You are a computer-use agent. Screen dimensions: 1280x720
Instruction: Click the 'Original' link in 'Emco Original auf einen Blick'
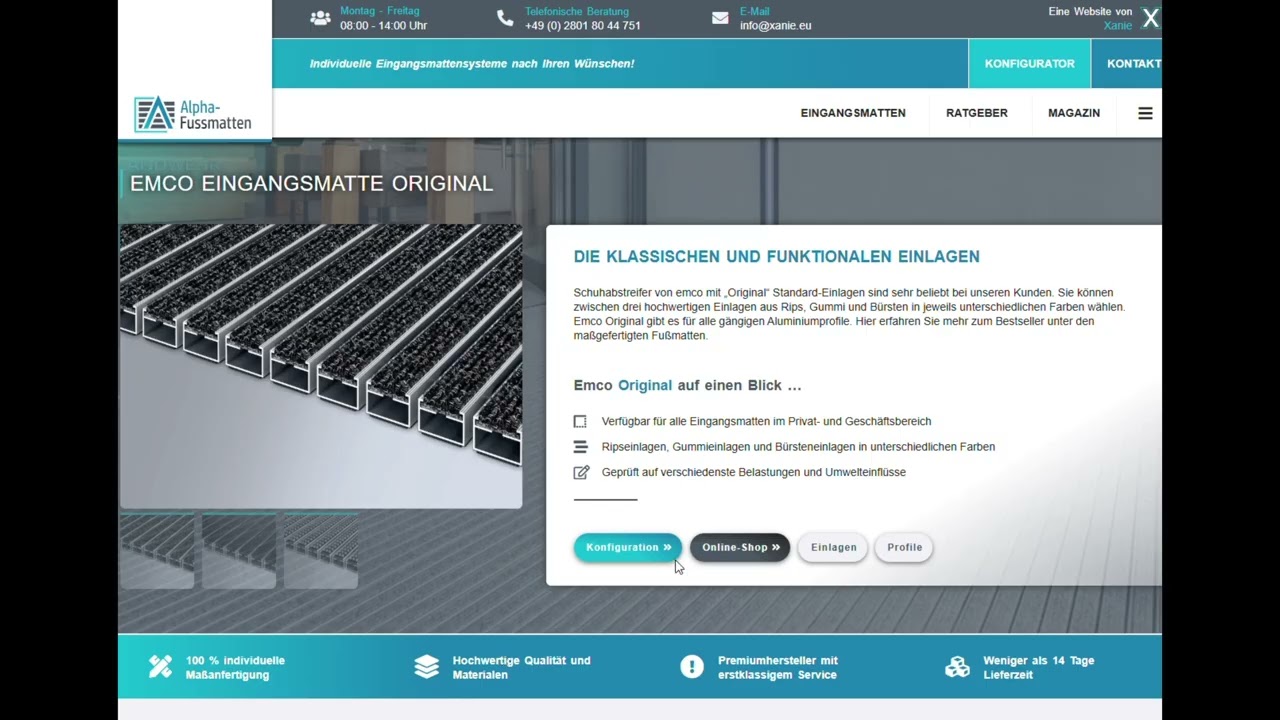point(645,386)
